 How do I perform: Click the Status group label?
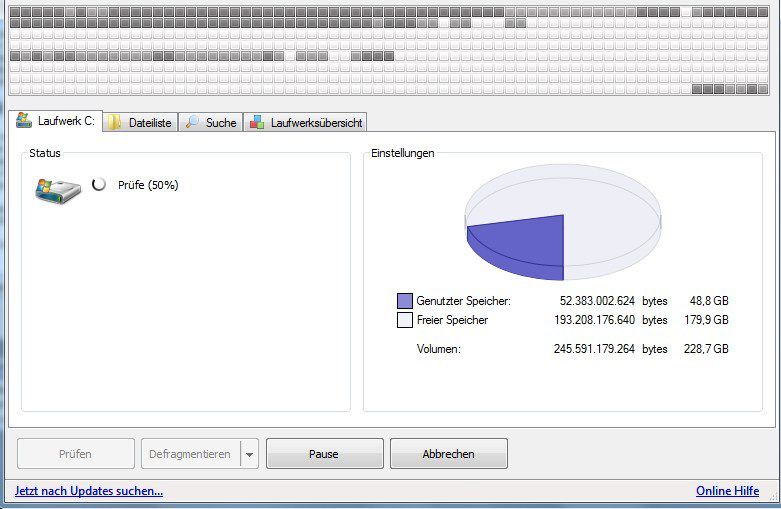click(x=45, y=153)
